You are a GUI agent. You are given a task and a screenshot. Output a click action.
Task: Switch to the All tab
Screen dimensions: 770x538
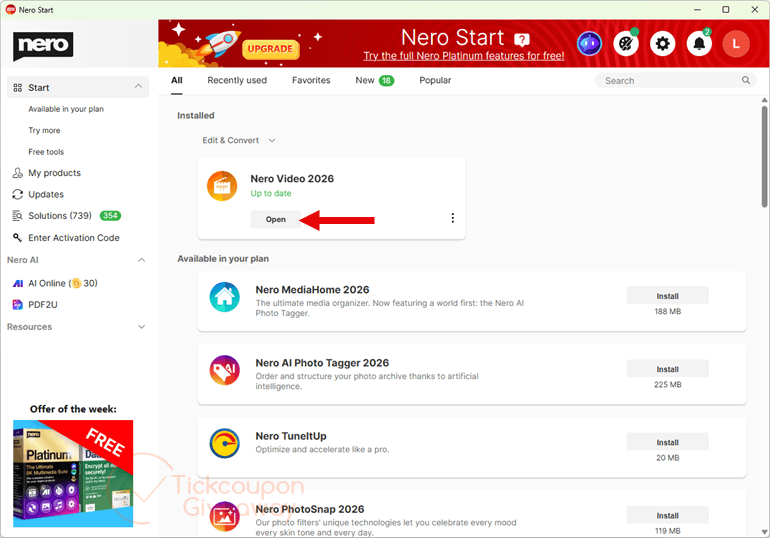(177, 80)
